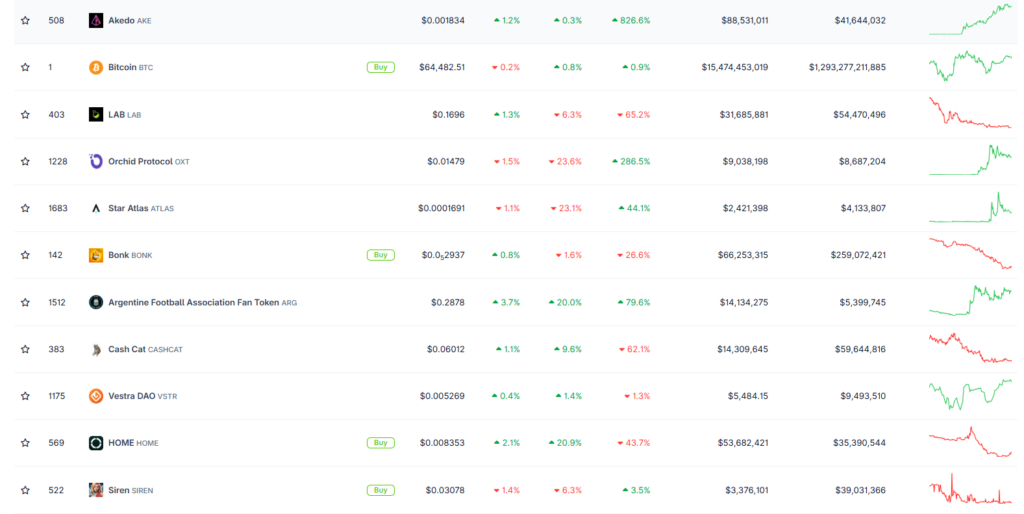Click the Star Atlas logo icon
1024x514 pixels.
(96, 208)
